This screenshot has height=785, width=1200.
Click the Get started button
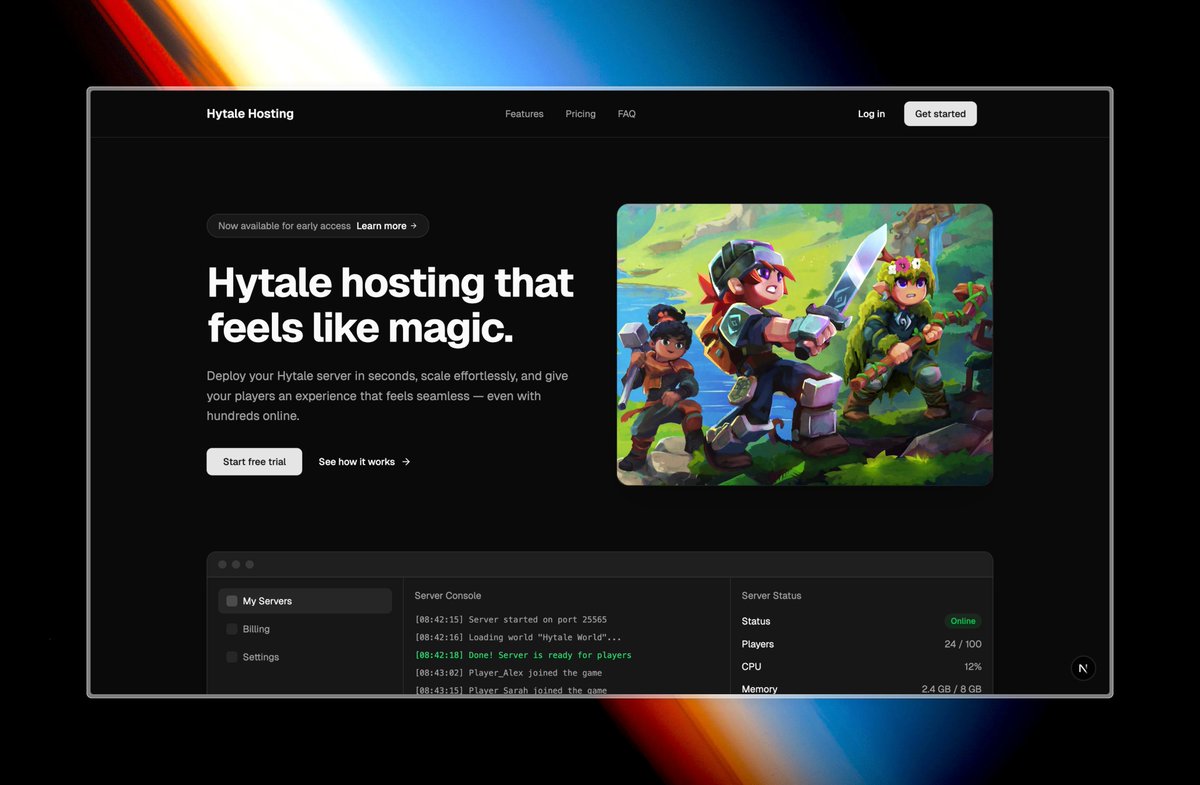(940, 114)
